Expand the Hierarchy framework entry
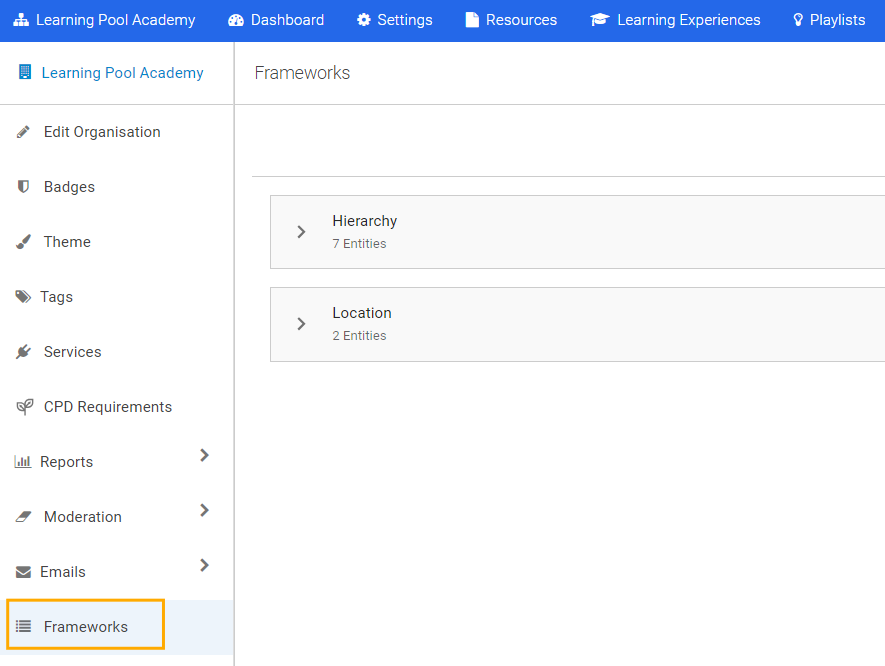This screenshot has width=885, height=666. (302, 231)
